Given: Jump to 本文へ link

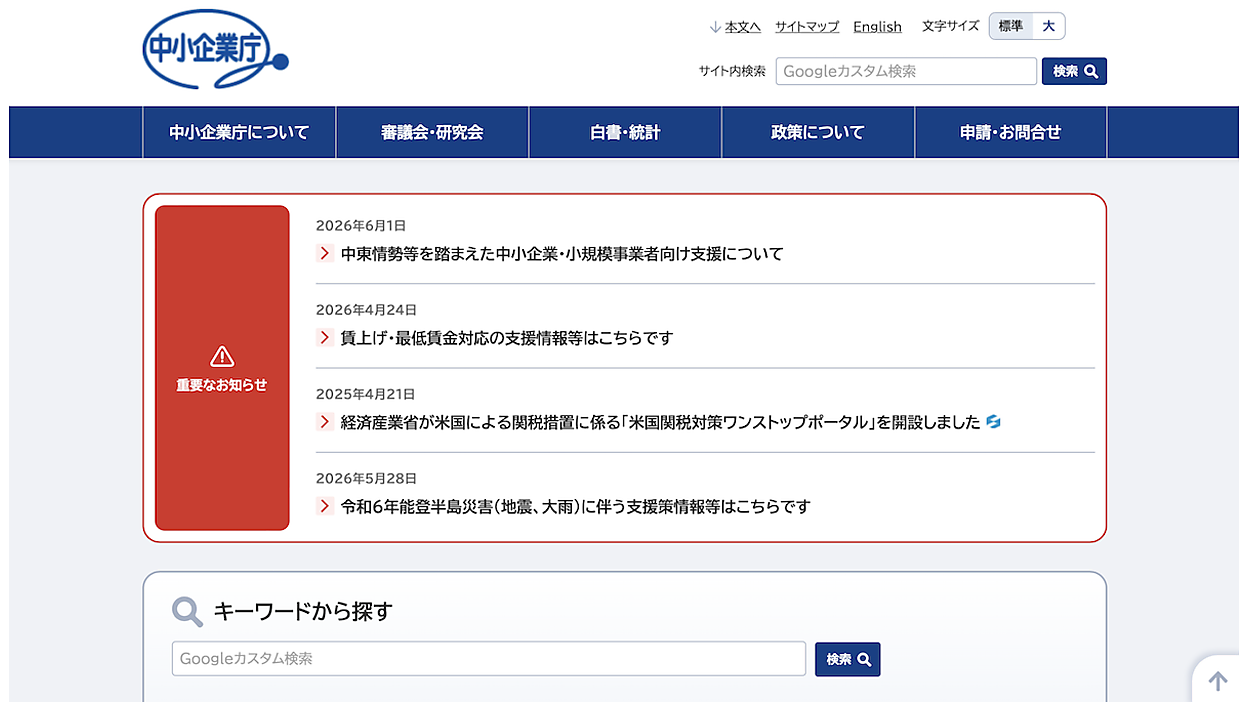Looking at the screenshot, I should click(x=743, y=27).
